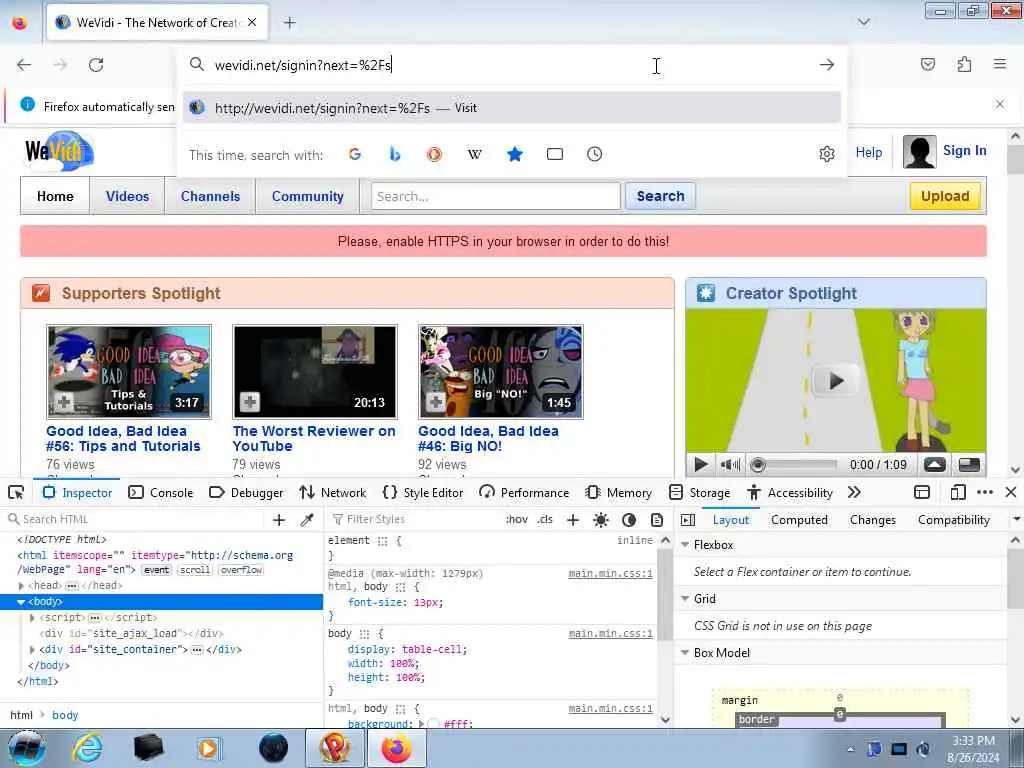Image resolution: width=1024 pixels, height=768 pixels.
Task: Toggle .cls class panel
Action: point(545,520)
